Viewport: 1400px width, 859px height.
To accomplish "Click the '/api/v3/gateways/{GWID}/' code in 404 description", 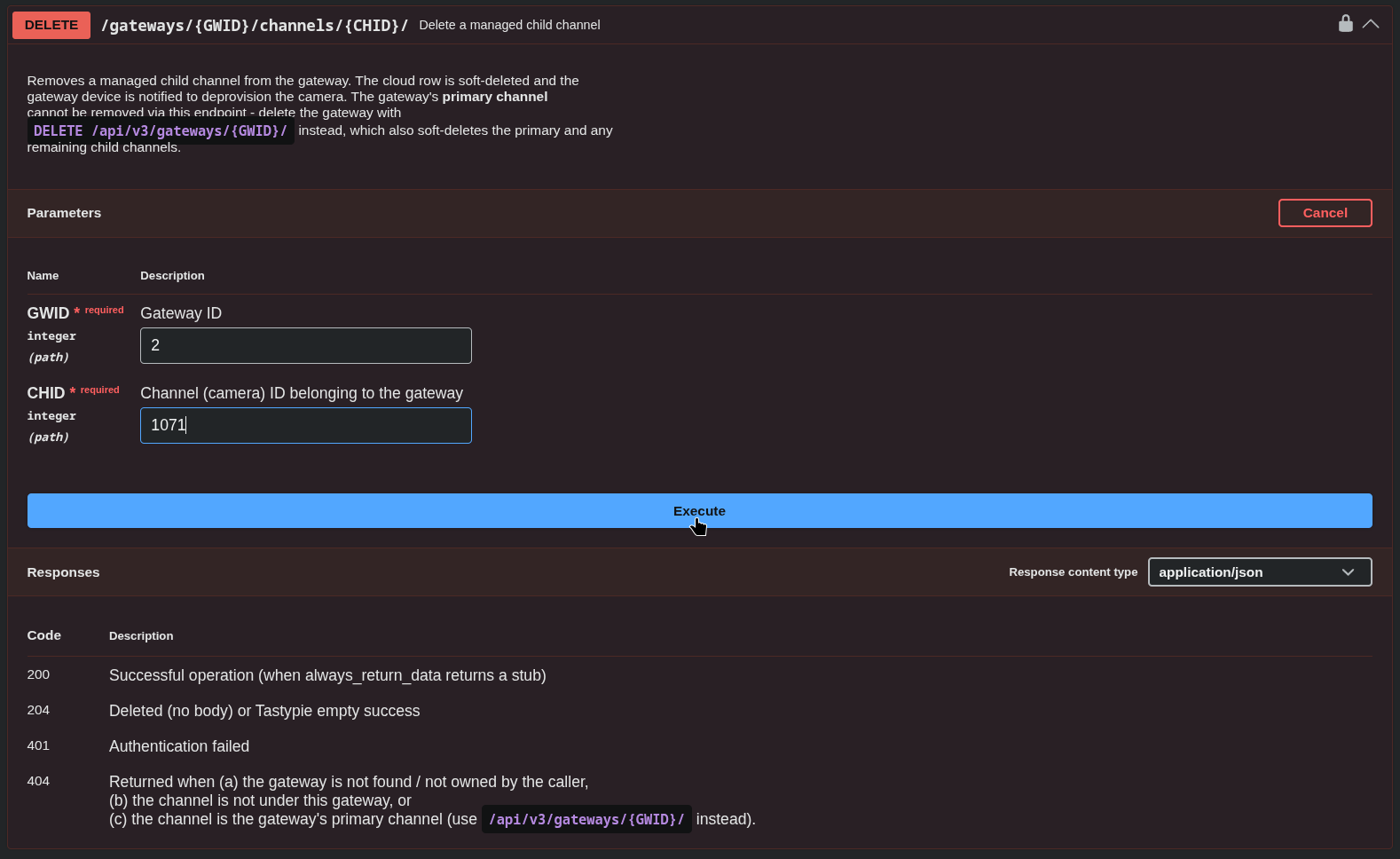I will click(586, 819).
